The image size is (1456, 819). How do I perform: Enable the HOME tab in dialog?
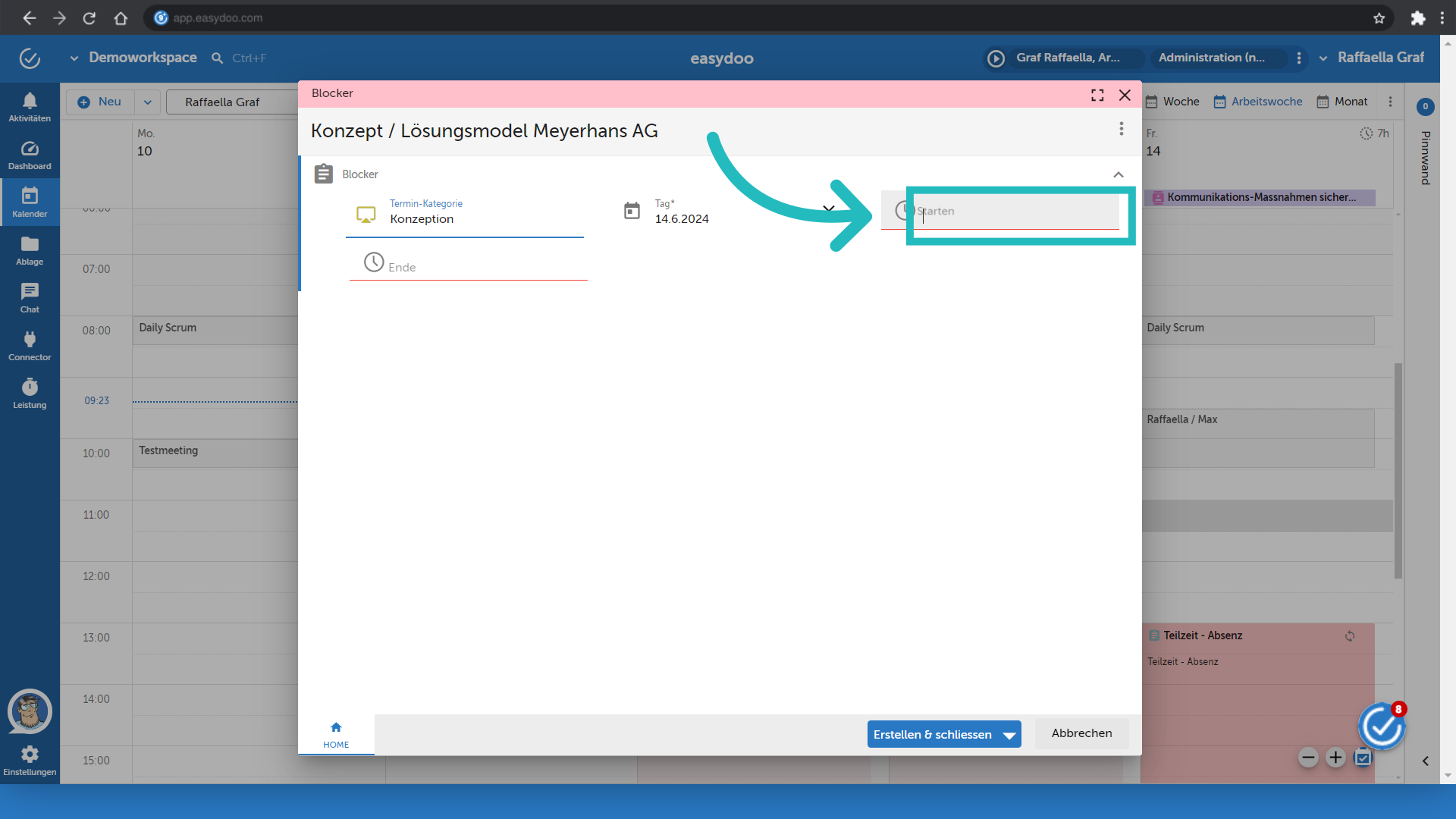[x=337, y=733]
